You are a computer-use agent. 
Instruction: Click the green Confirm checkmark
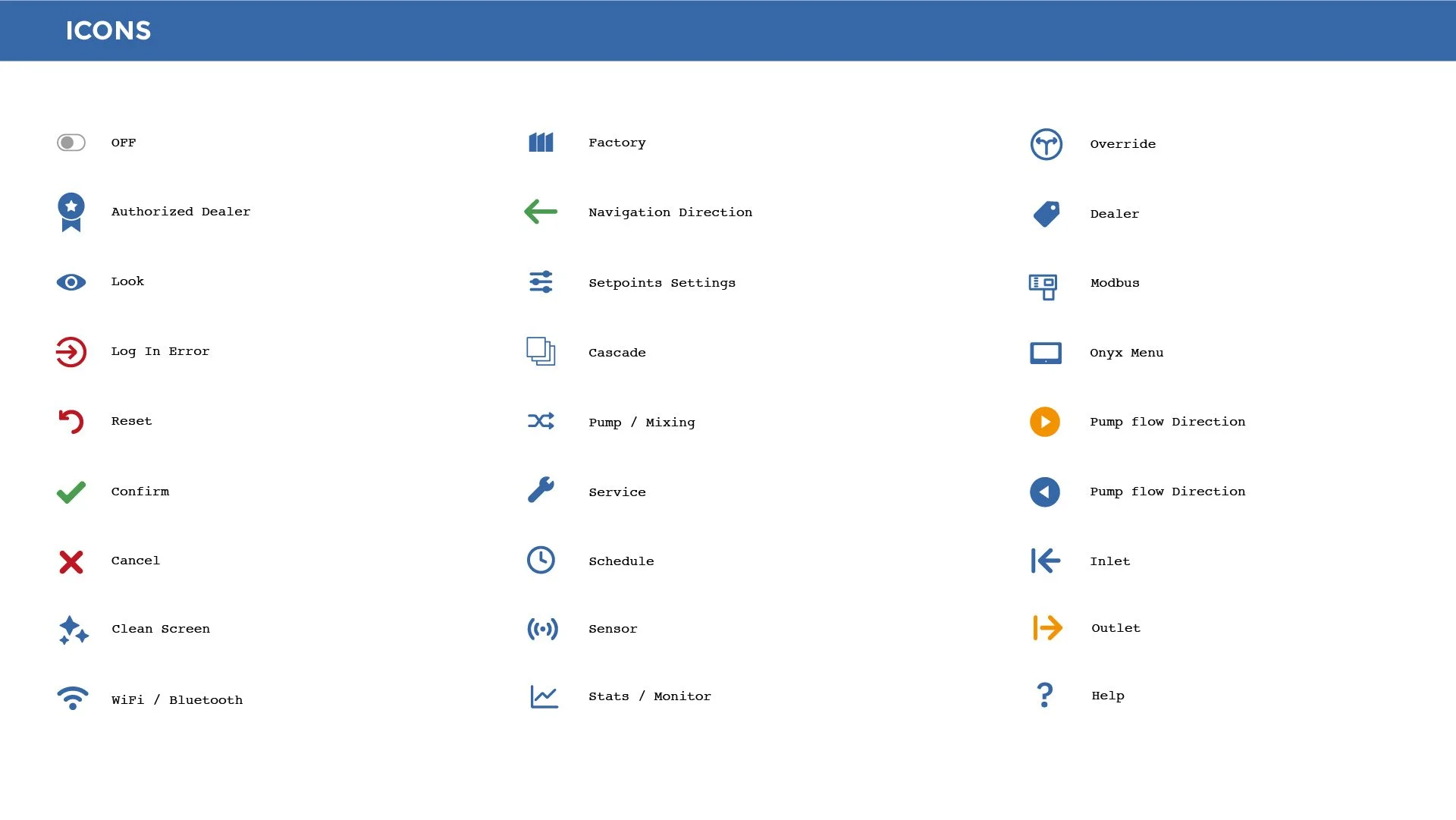71,492
